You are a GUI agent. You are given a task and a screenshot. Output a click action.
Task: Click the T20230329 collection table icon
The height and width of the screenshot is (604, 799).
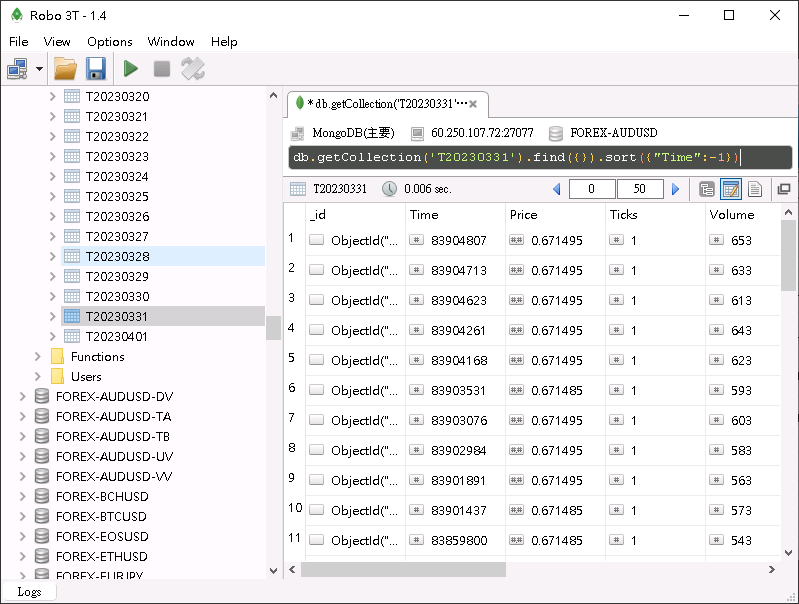[x=72, y=276]
